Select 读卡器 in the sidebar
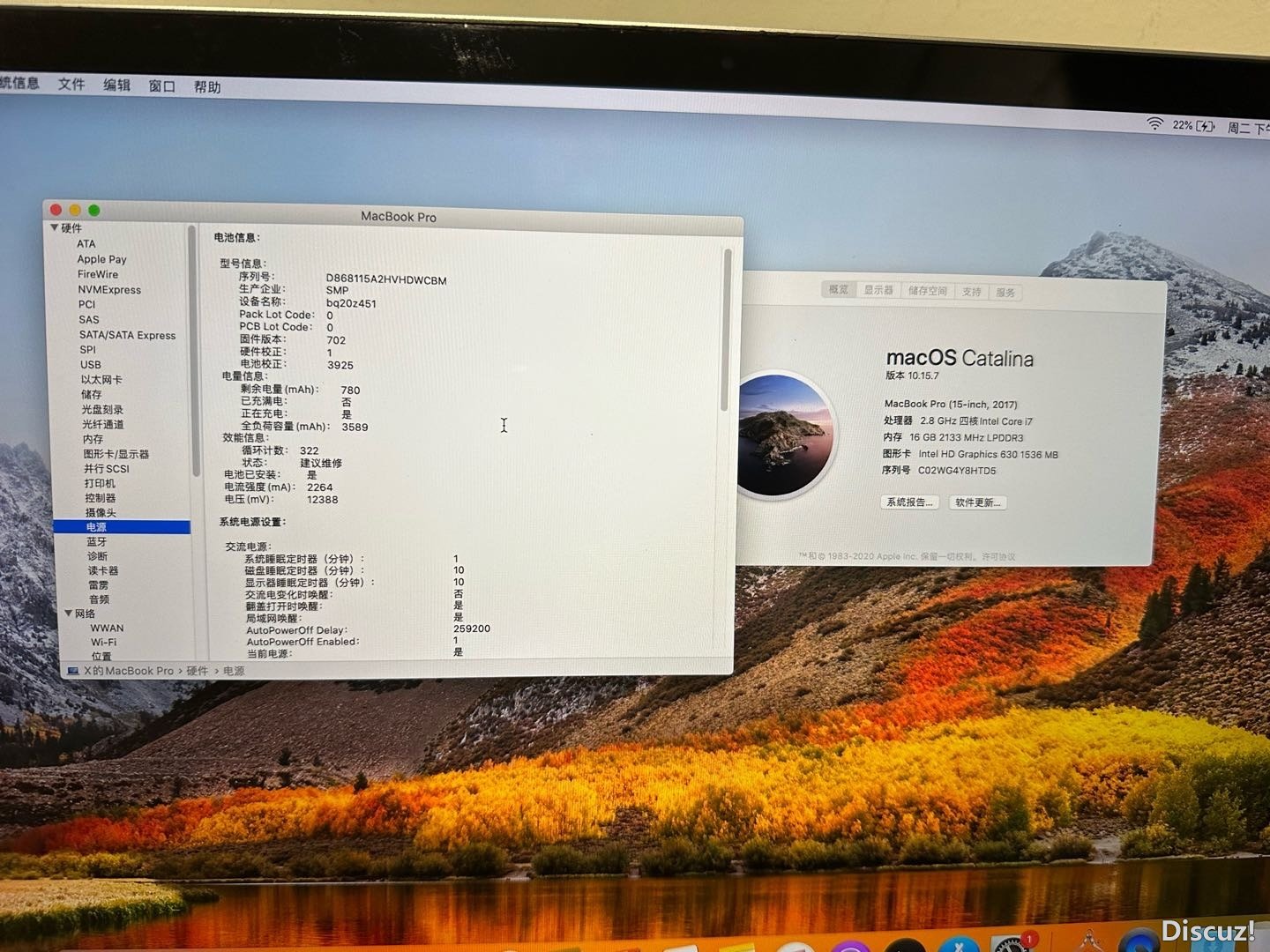 [x=102, y=570]
